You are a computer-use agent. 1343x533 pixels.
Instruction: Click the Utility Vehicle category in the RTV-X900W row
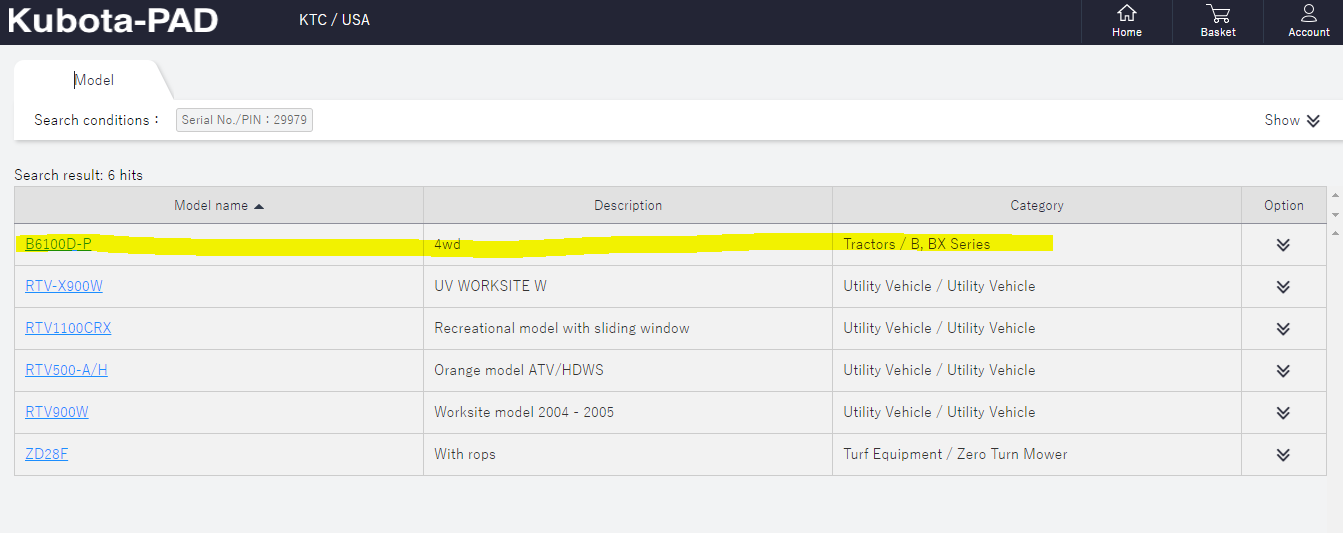click(1037, 286)
